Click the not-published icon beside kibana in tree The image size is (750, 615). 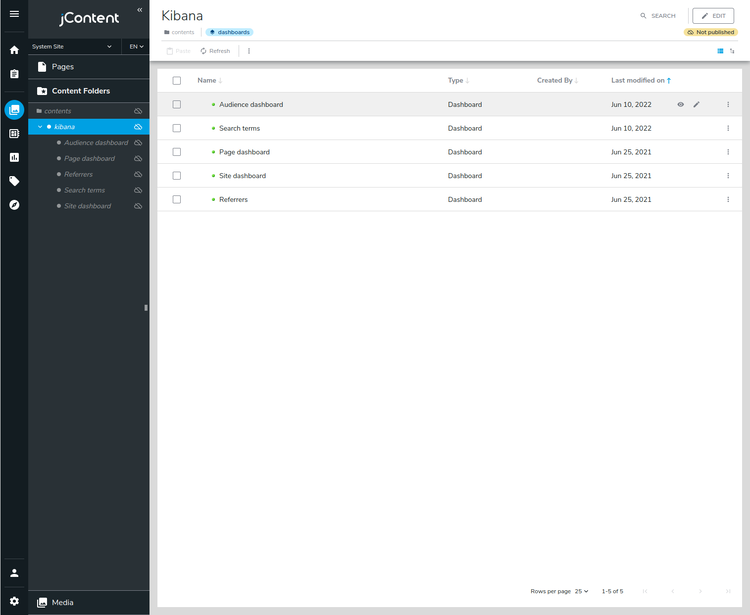[138, 127]
